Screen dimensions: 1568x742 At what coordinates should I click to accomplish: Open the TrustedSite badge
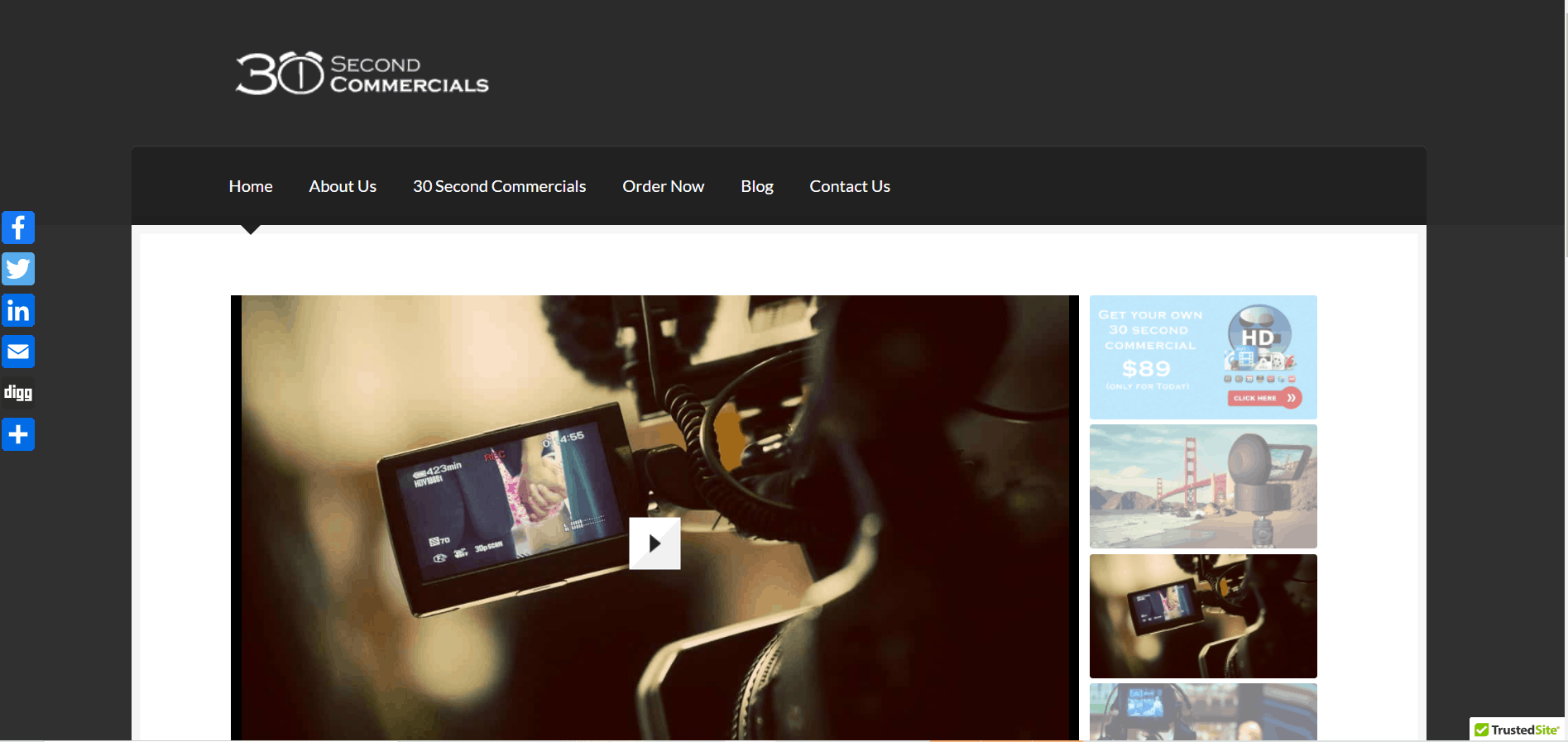point(1517,730)
